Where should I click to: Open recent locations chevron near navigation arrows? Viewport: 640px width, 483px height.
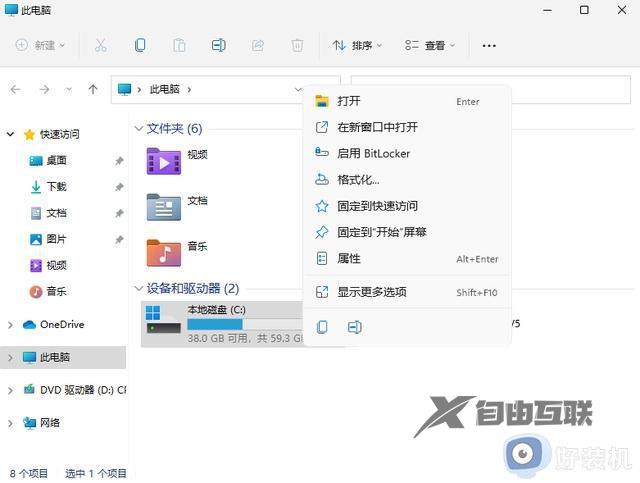[69, 89]
